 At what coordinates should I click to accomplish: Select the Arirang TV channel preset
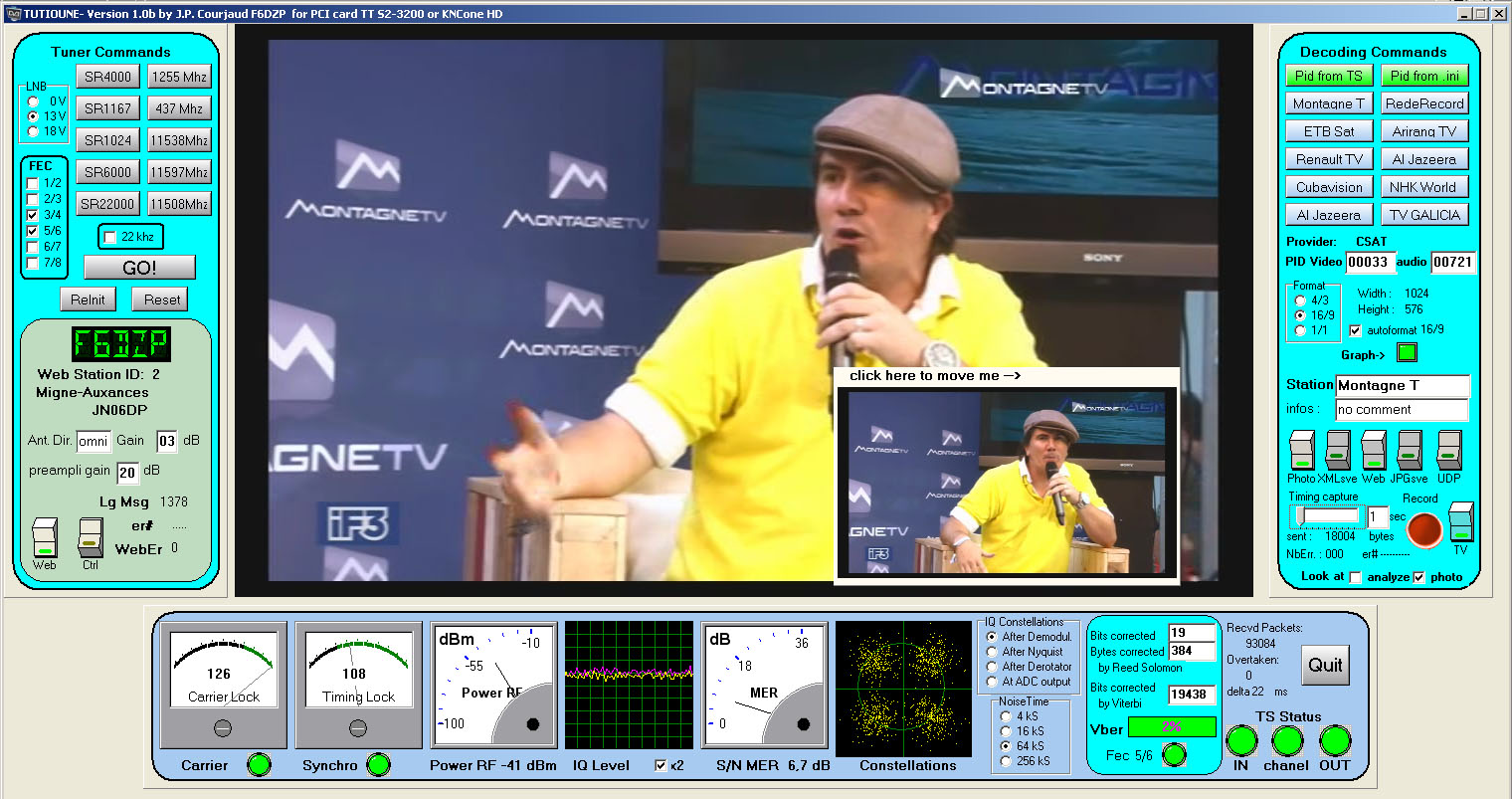[x=1423, y=131]
